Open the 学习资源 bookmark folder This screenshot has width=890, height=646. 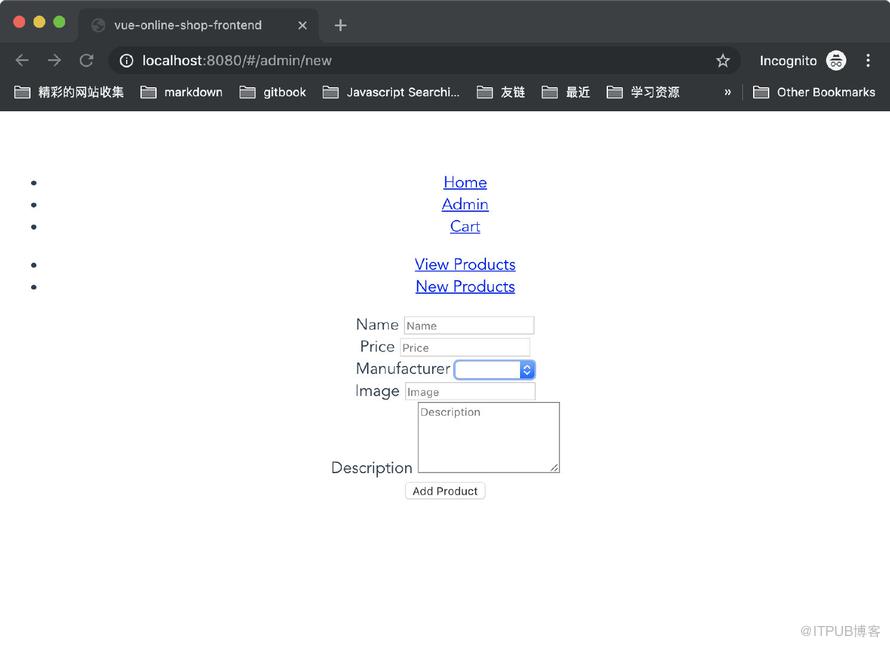[643, 92]
